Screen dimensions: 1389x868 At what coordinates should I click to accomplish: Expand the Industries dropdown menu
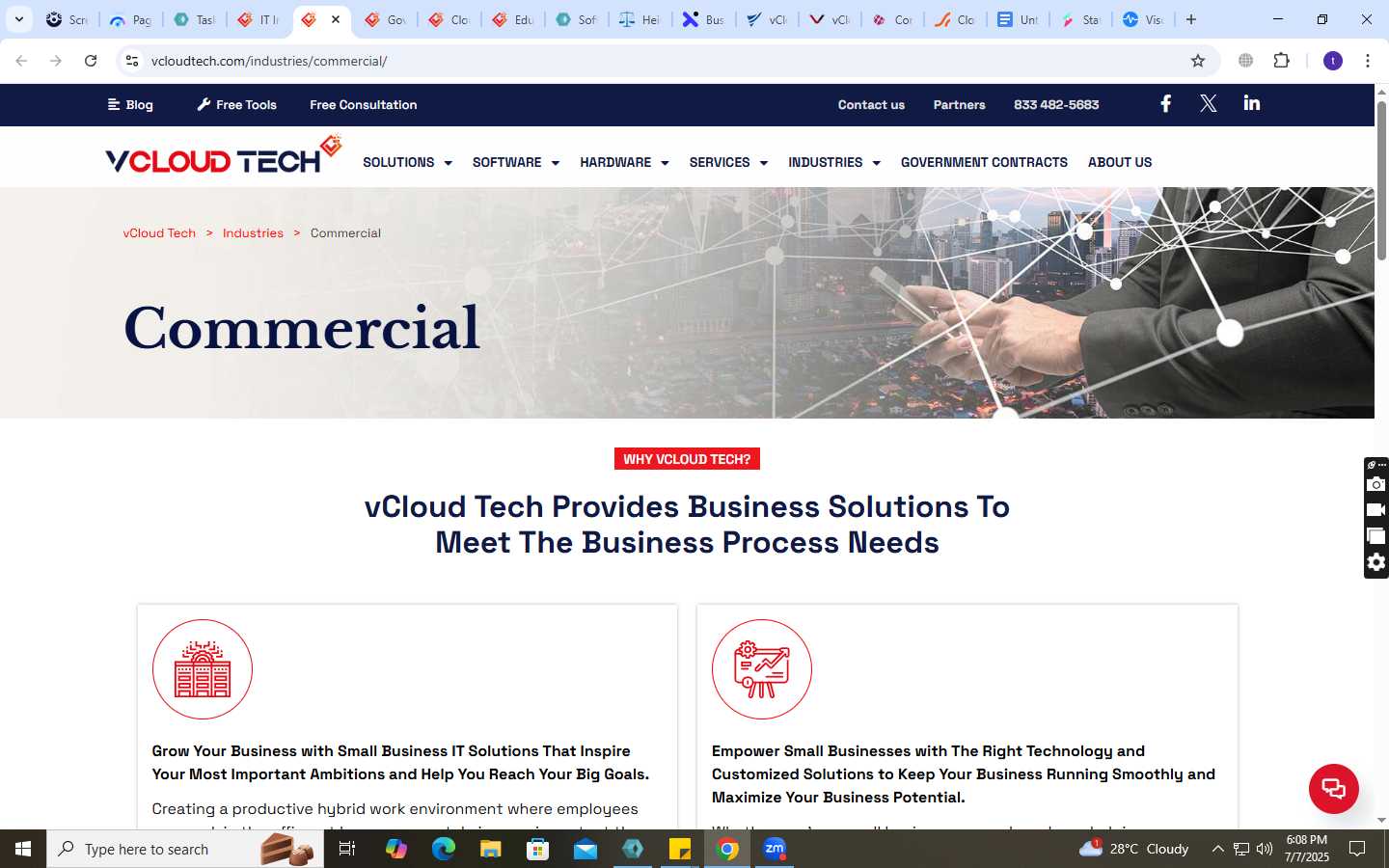coord(833,162)
